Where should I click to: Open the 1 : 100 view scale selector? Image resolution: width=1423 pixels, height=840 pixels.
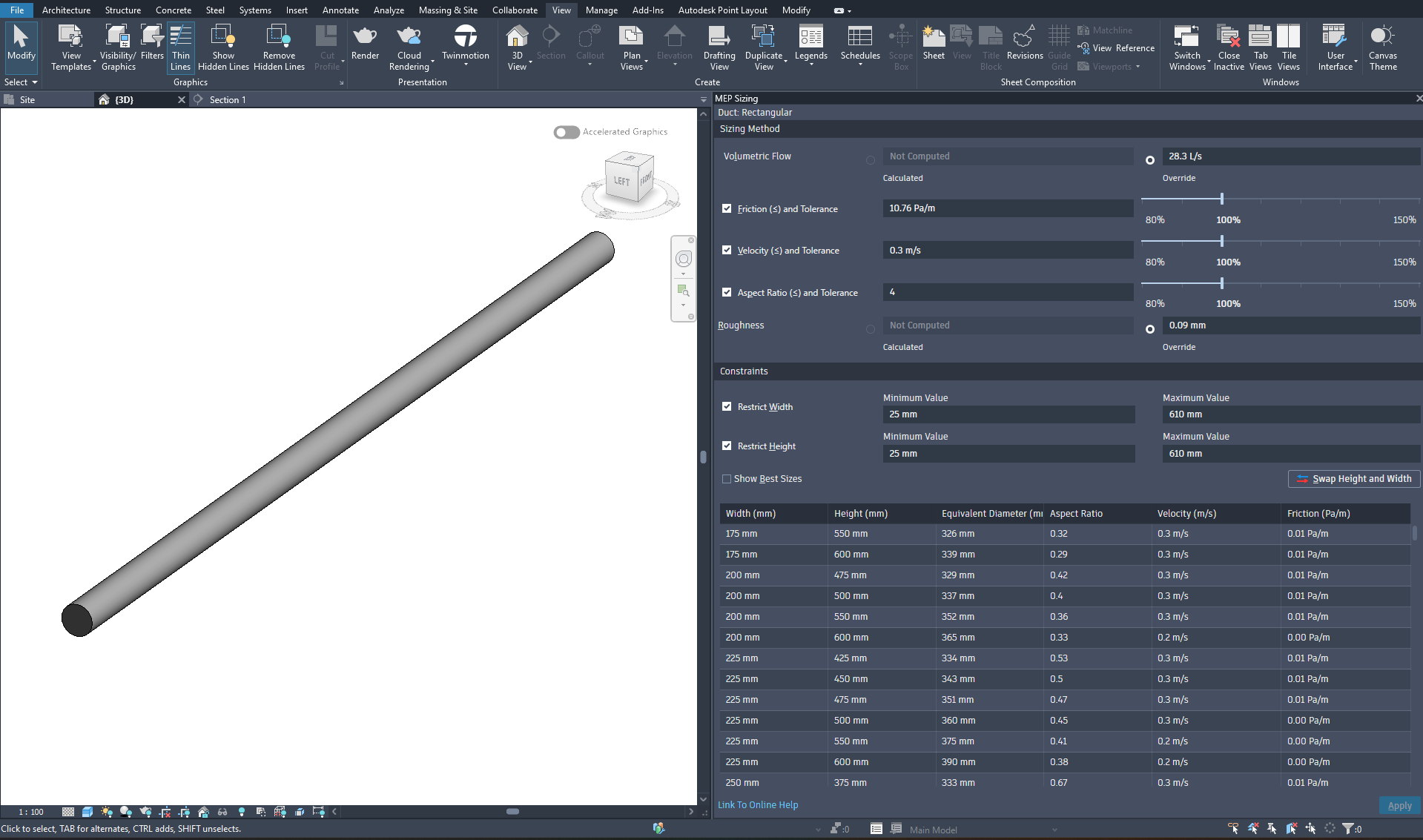(x=31, y=812)
